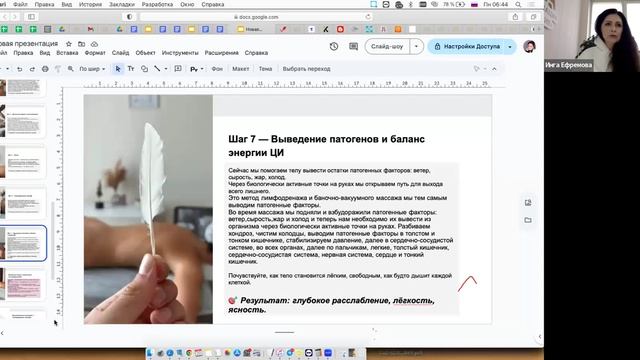The image size is (640, 360).
Task: Expand the side panel chevron at bottom right
Action: (x=540, y=336)
